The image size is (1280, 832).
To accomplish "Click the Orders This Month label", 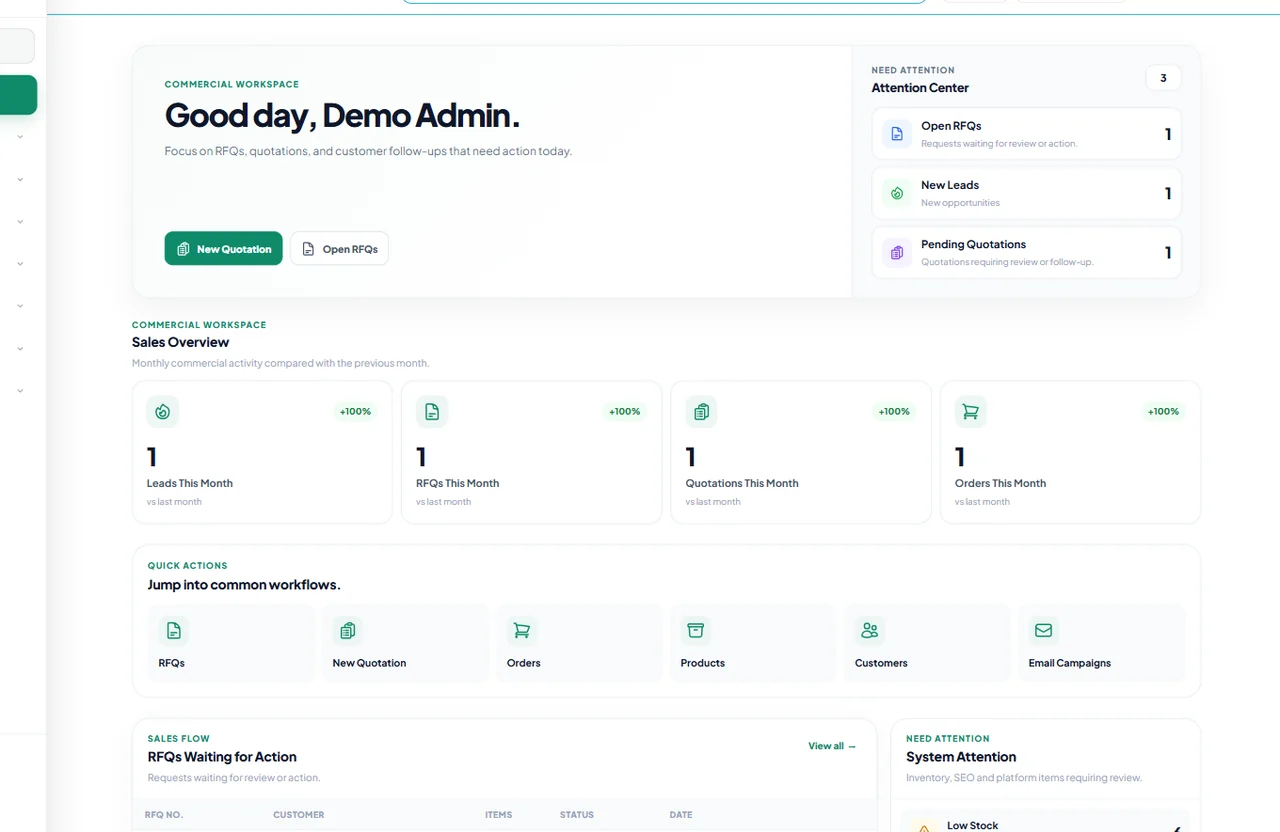I will click(x=1000, y=483).
